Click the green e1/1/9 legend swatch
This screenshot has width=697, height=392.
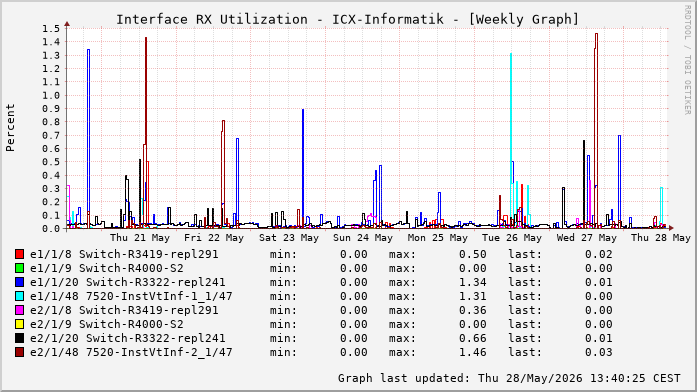[x=19, y=268]
